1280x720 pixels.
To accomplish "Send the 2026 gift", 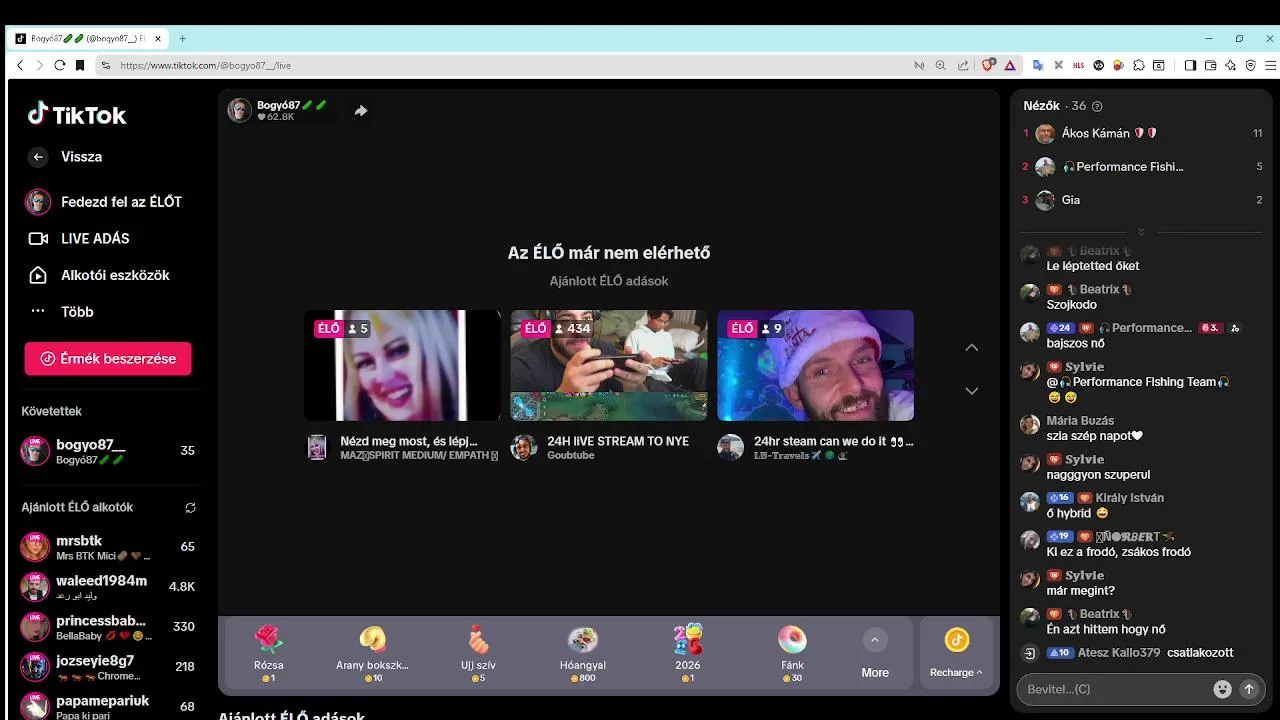I will point(688,653).
